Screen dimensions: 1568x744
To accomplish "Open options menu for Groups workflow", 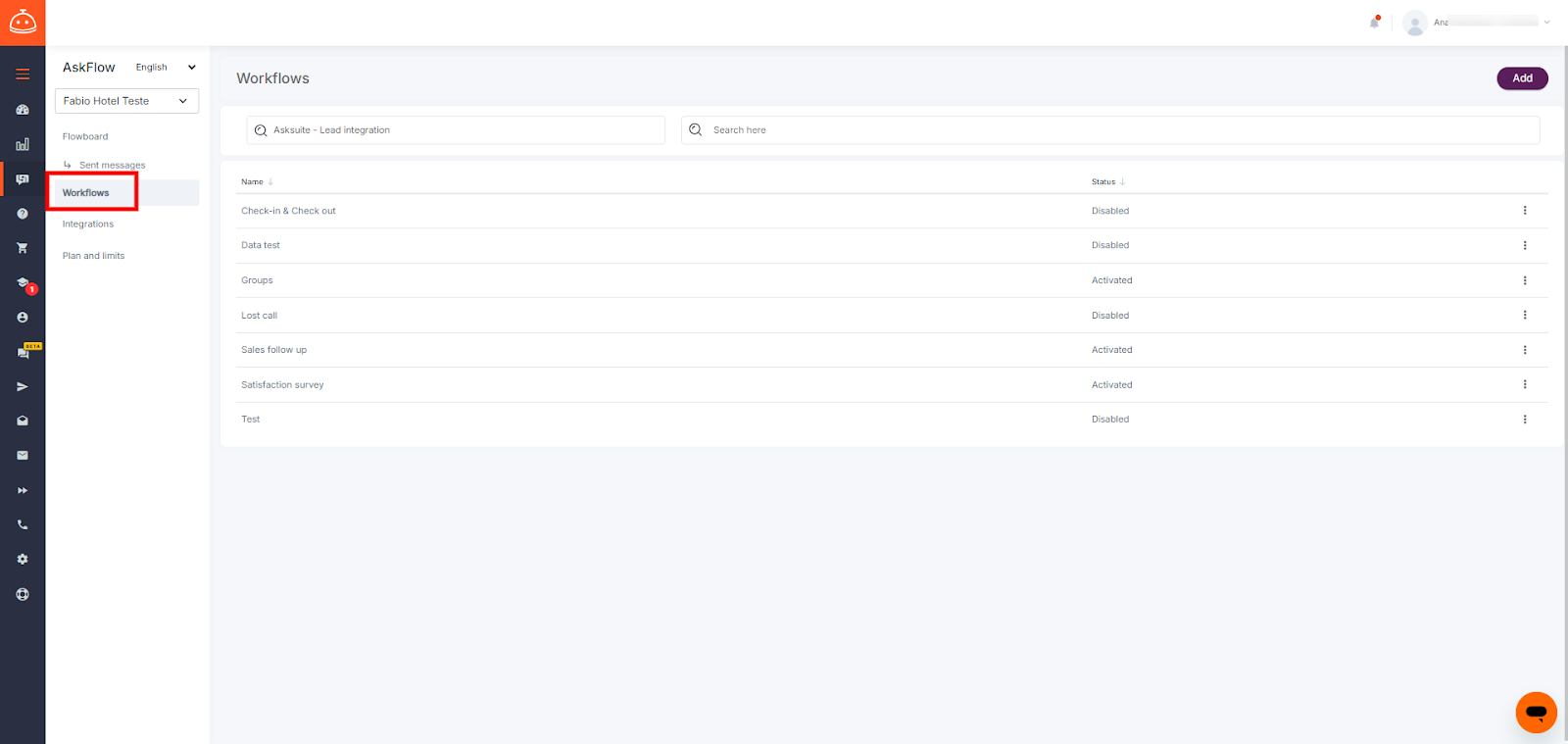I will [x=1524, y=280].
